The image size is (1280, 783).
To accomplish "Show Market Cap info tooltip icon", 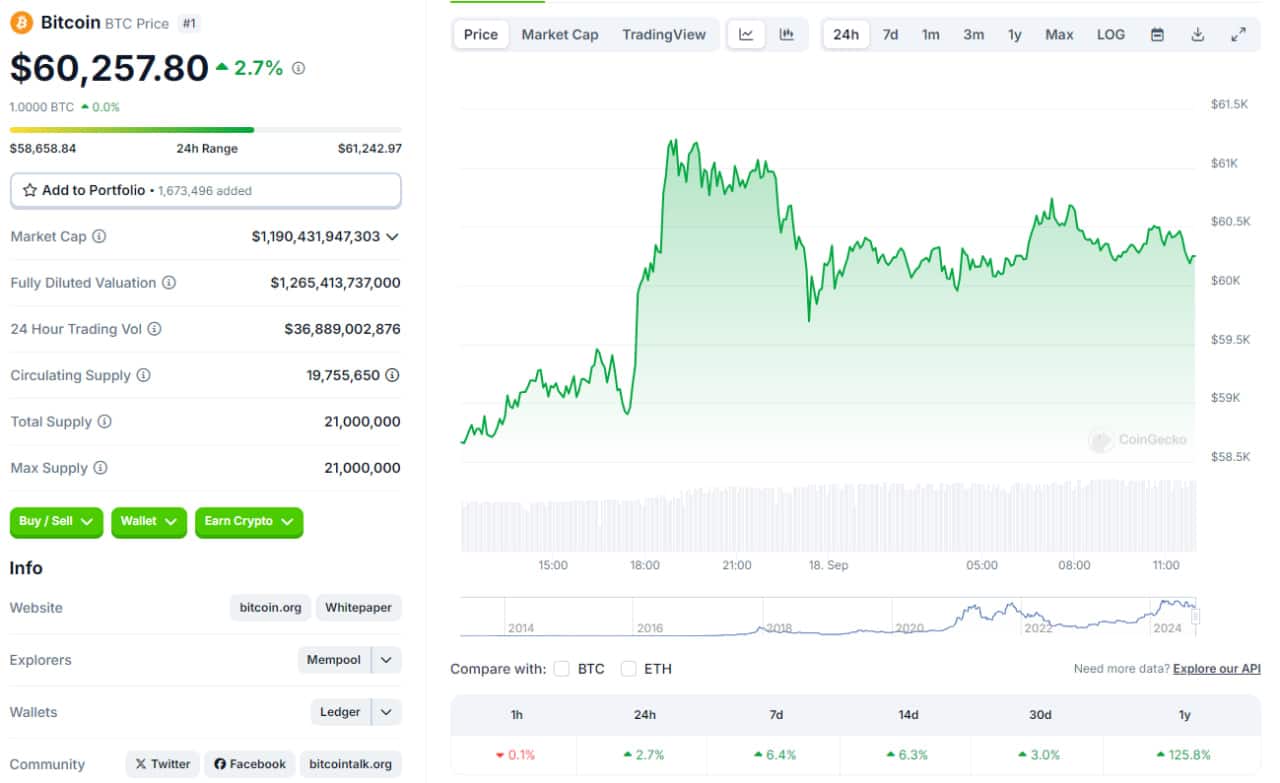I will (99, 237).
